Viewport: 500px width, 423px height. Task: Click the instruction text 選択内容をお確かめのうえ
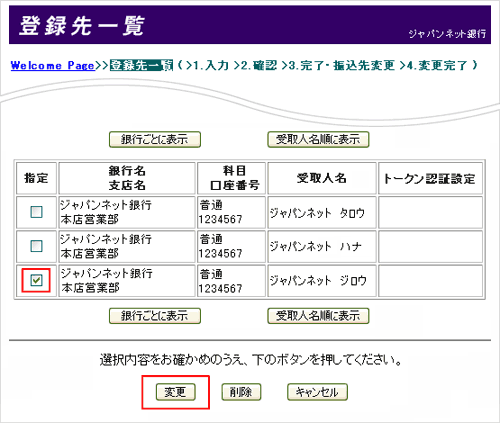click(x=251, y=360)
